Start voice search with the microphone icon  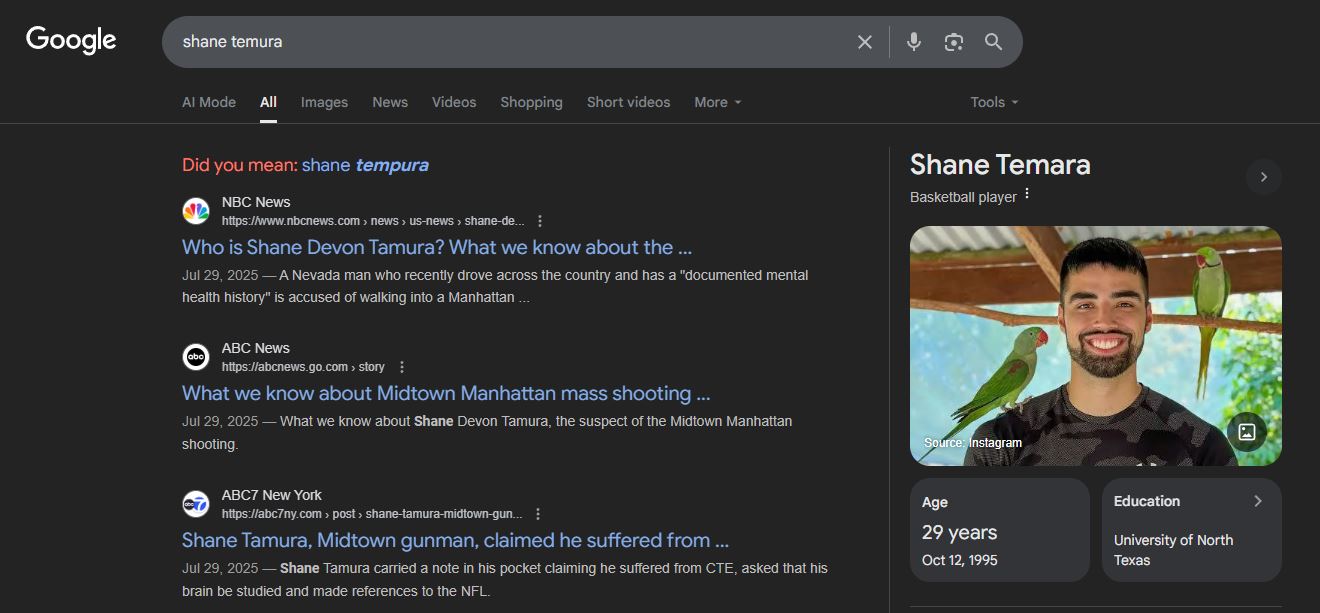point(914,42)
